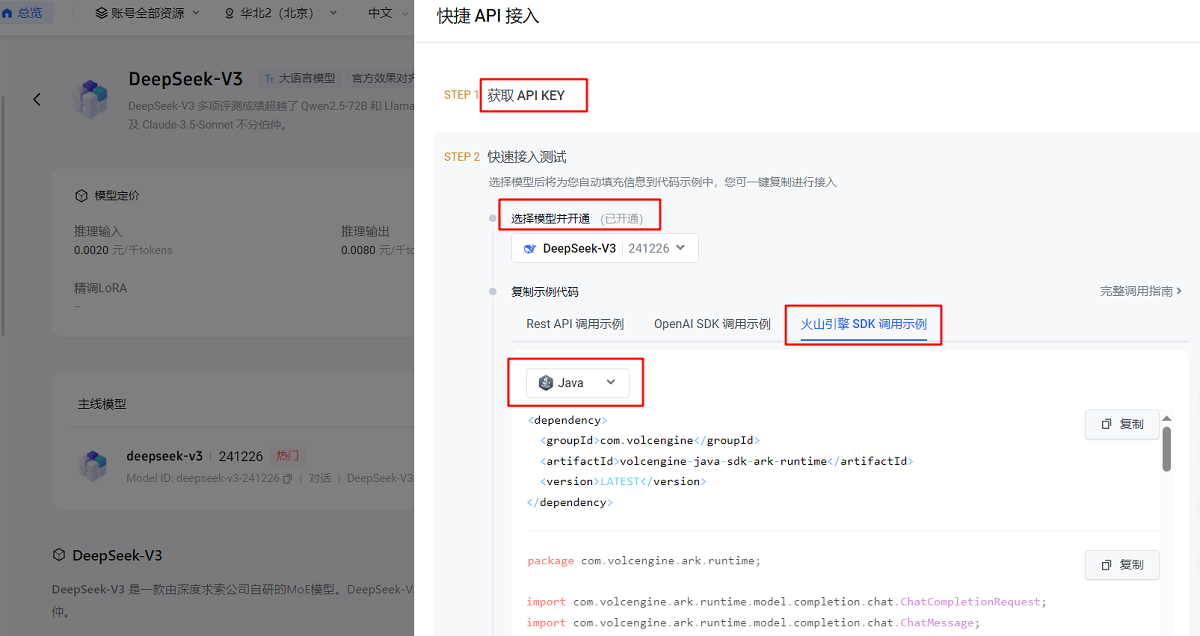Switch to OpenAI SDK 调用示例 tab

(x=712, y=324)
